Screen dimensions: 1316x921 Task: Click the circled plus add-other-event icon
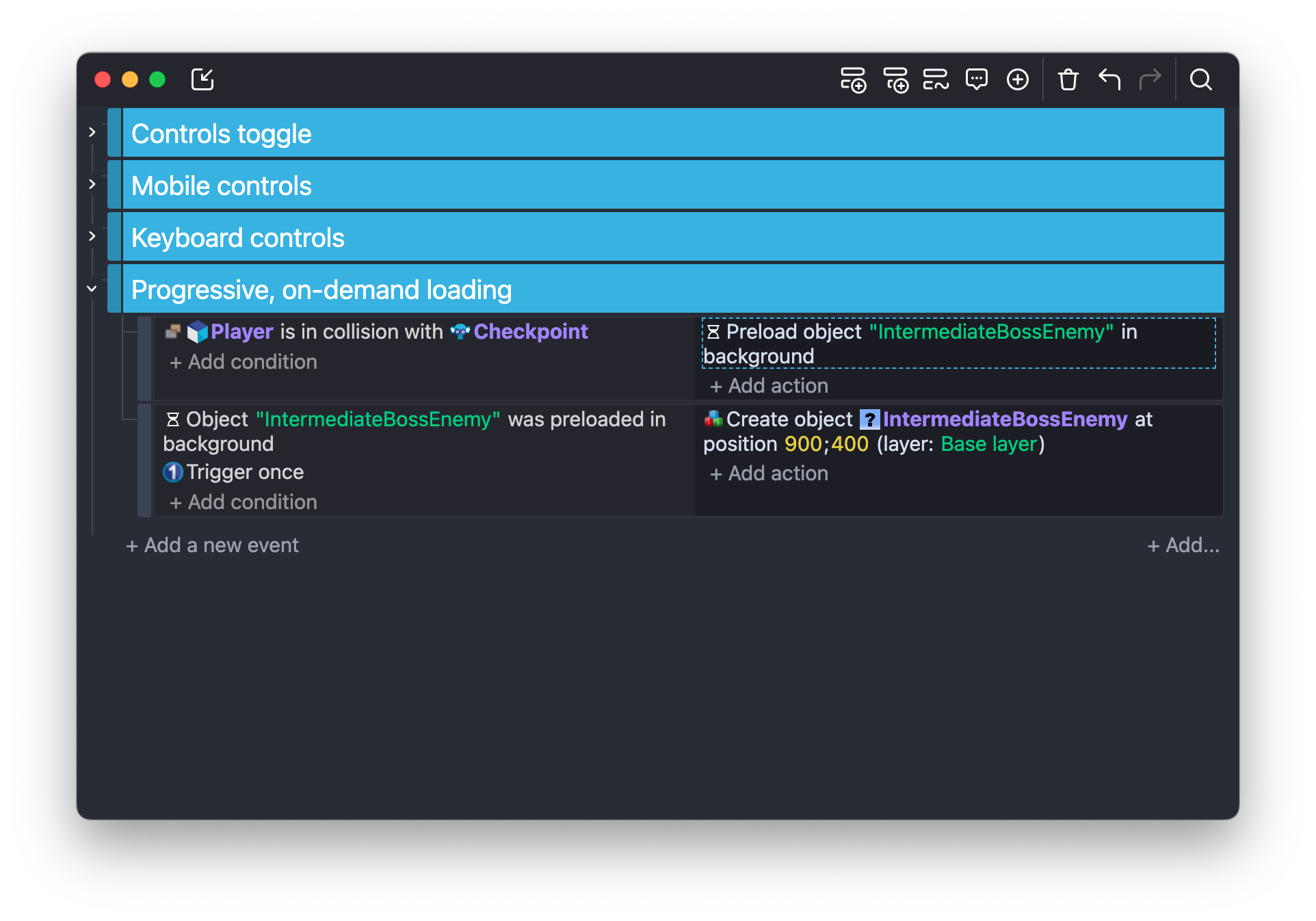point(1018,79)
